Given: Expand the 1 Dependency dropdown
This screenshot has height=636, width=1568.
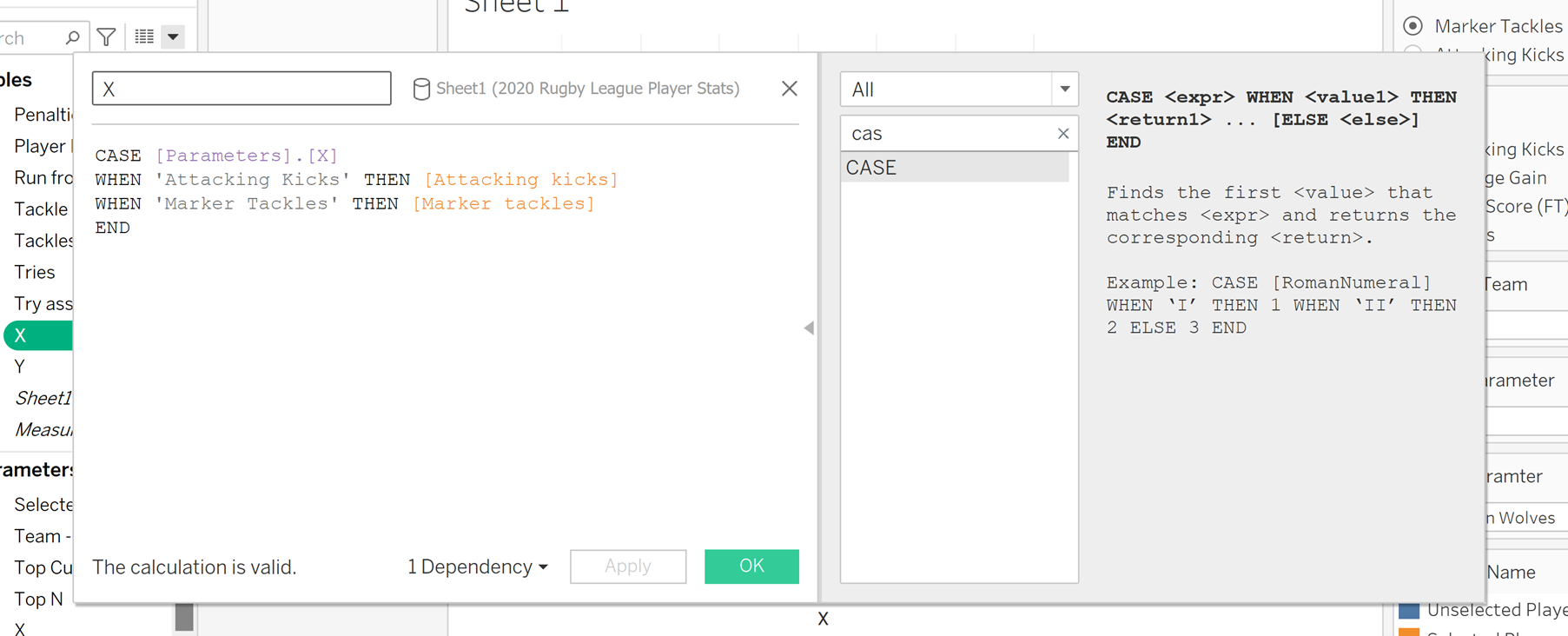Looking at the screenshot, I should 478,567.
